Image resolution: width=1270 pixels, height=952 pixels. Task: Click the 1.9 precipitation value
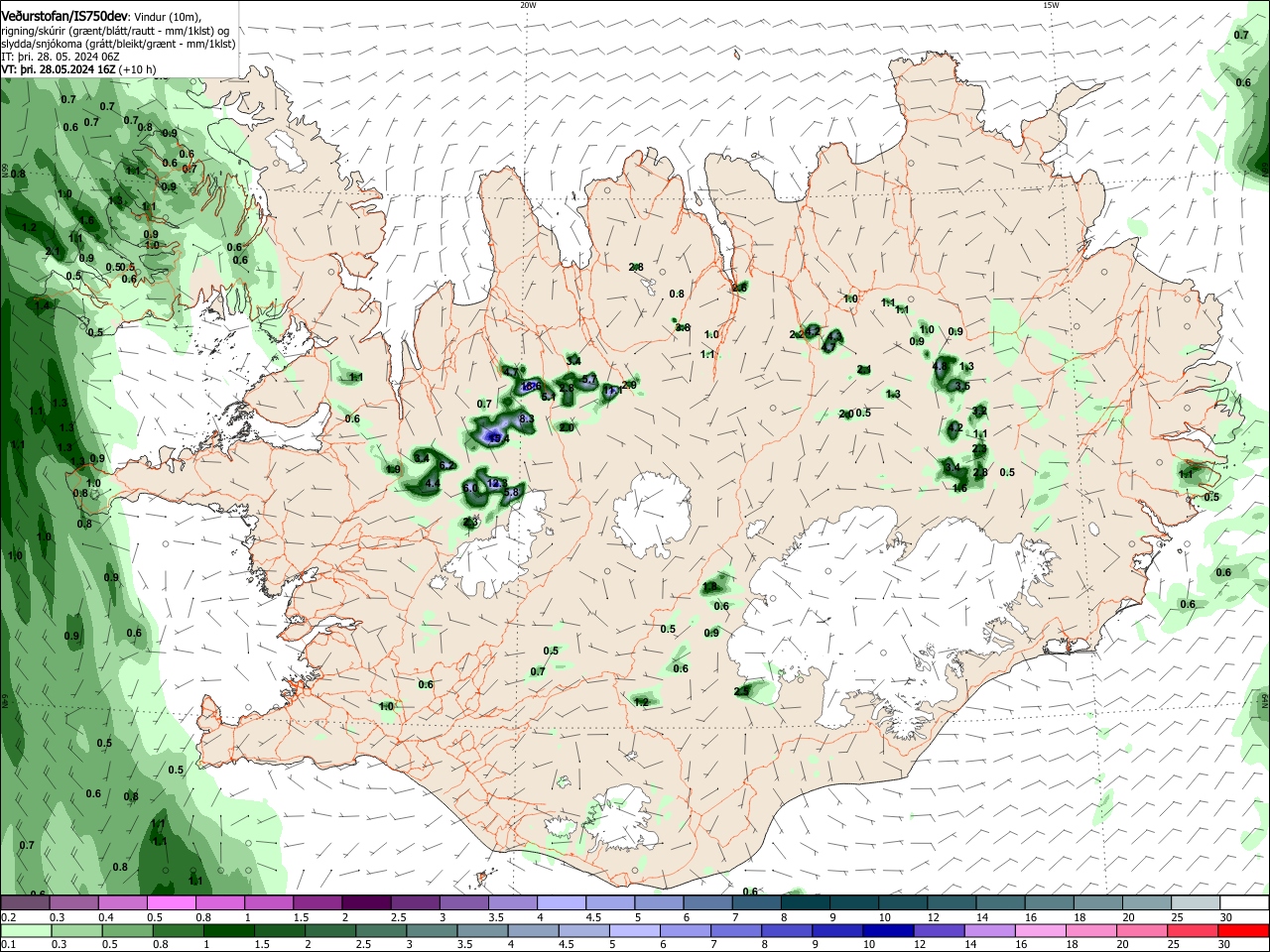coord(393,469)
